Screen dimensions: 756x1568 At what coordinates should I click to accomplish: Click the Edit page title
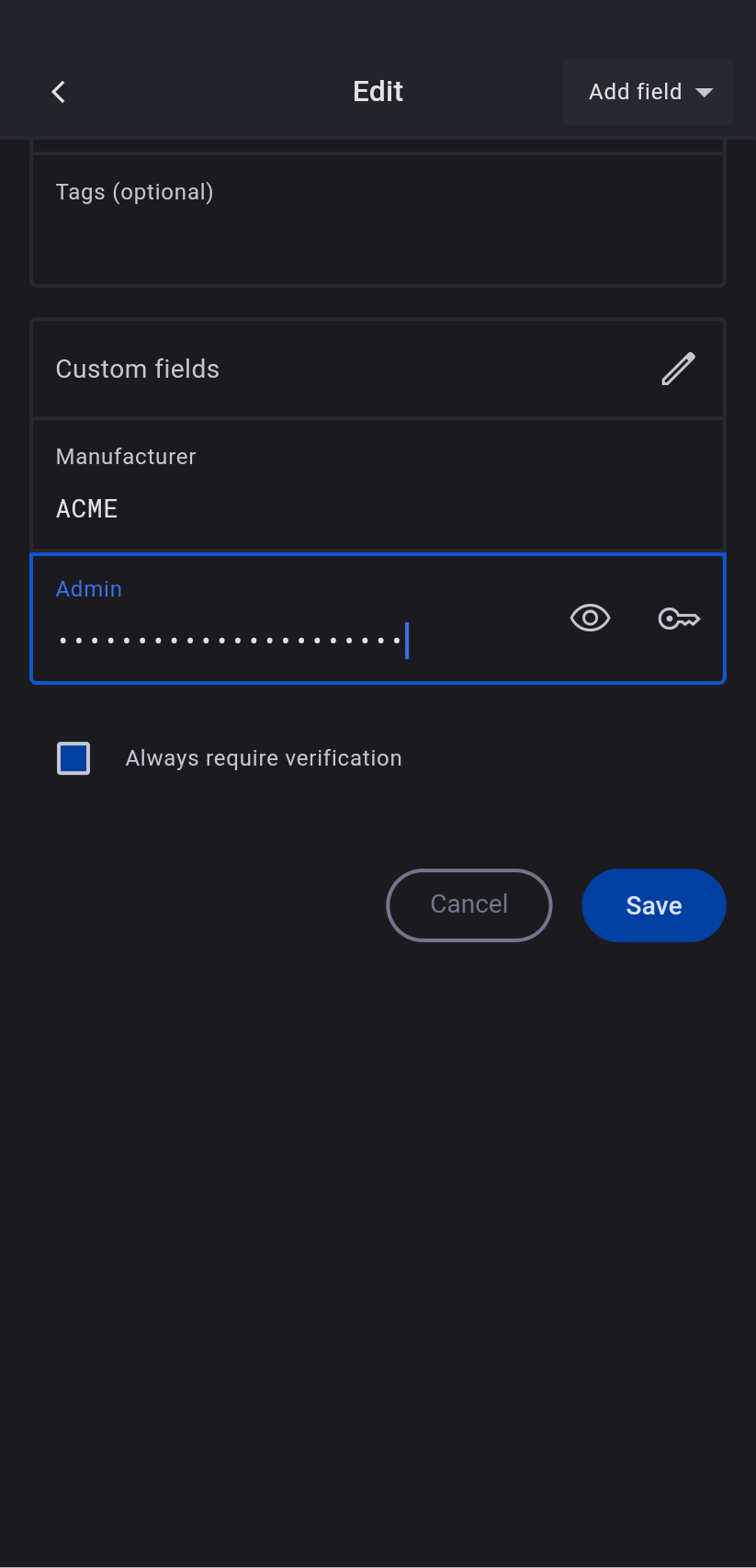pos(378,92)
